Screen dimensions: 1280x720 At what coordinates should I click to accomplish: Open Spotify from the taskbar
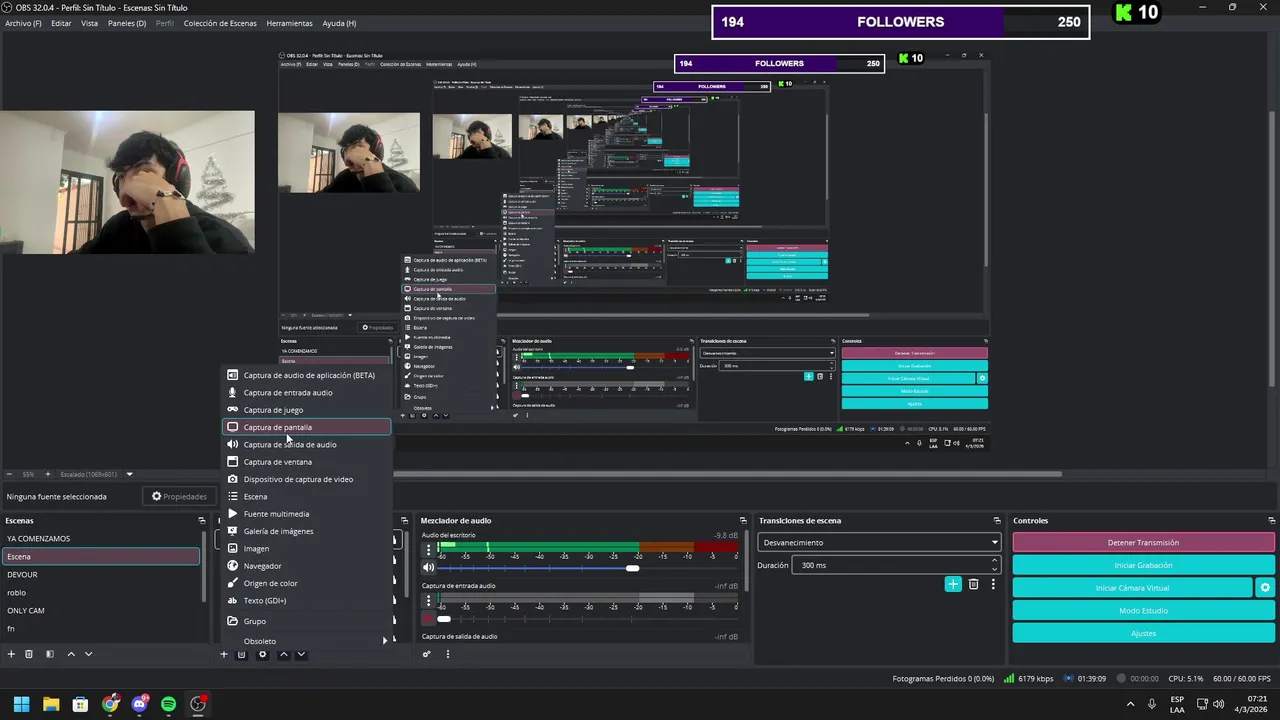click(x=169, y=704)
